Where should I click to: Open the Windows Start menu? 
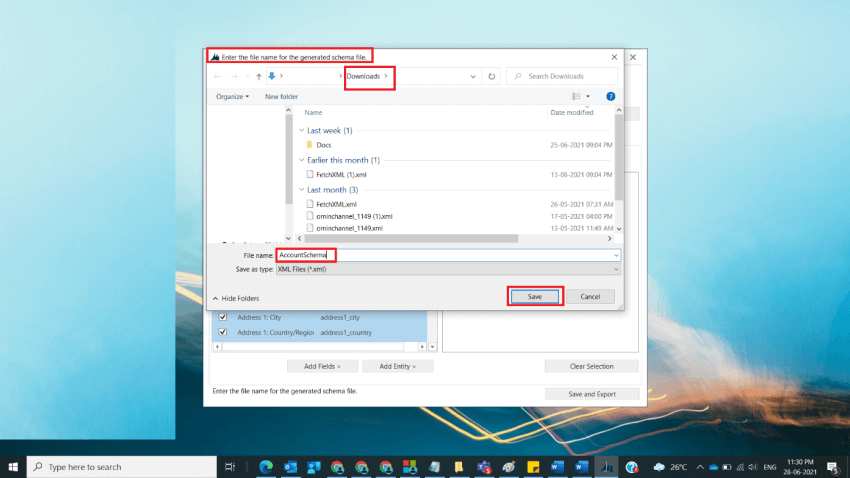point(13,467)
